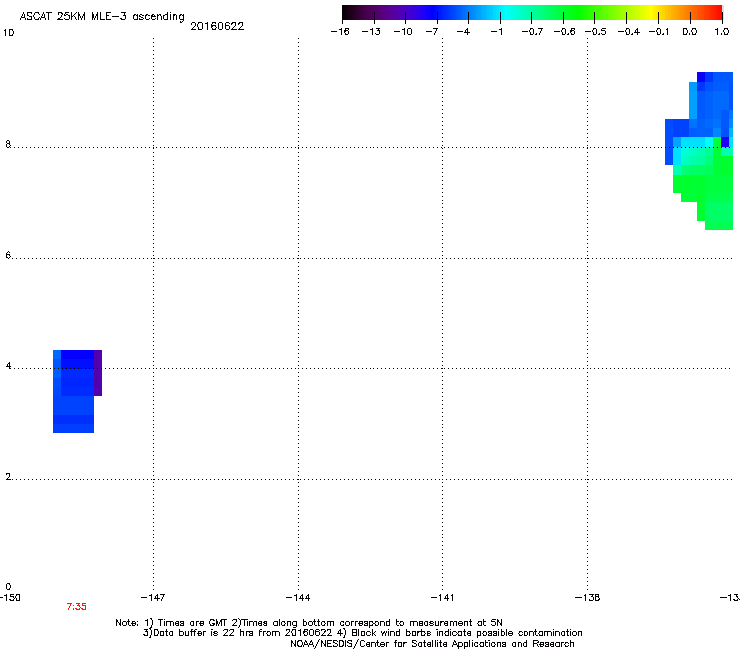Click the color bar label -0.6
Screen dimensions: 740x650
click(564, 32)
